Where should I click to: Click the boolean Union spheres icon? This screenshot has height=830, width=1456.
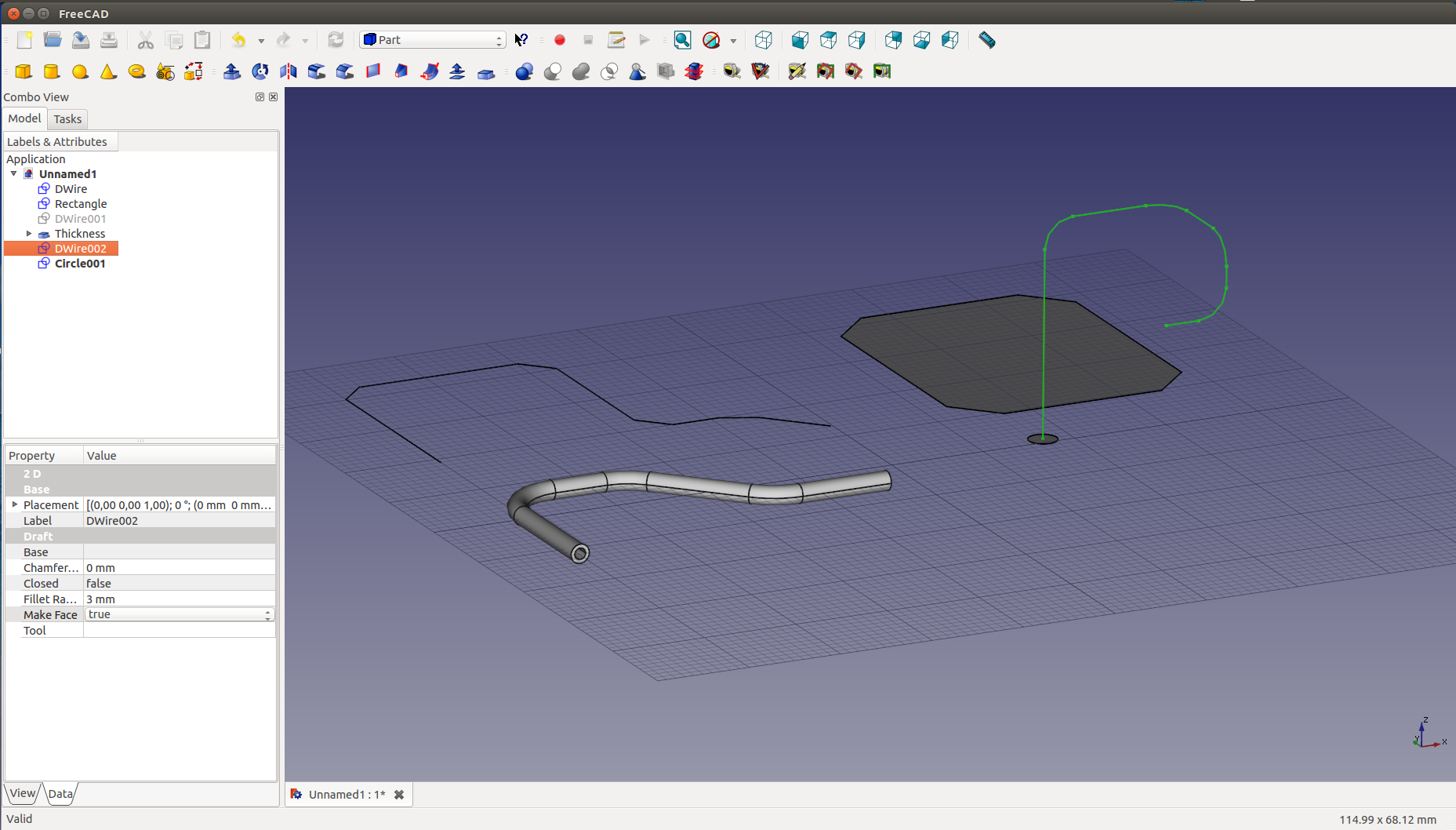tap(581, 71)
